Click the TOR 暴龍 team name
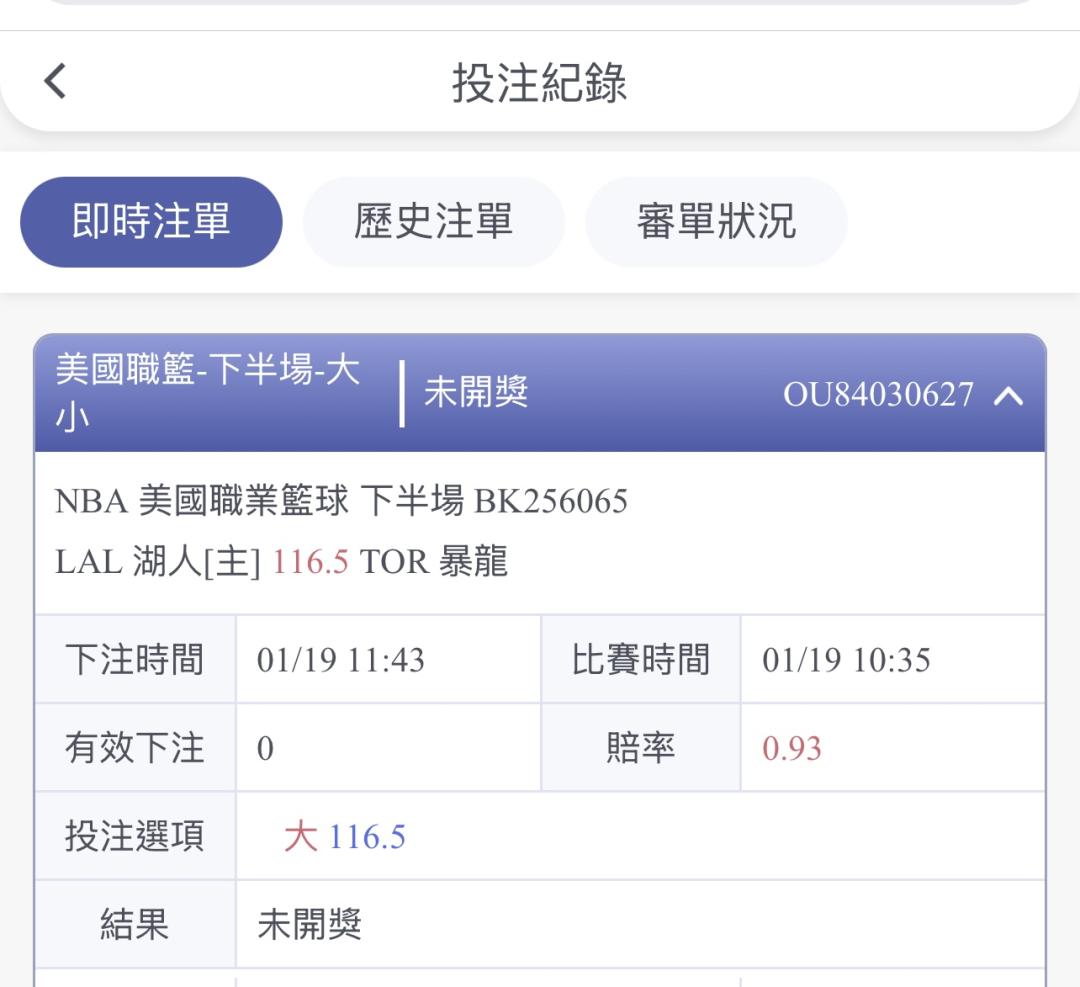This screenshot has width=1080, height=987. click(x=434, y=562)
